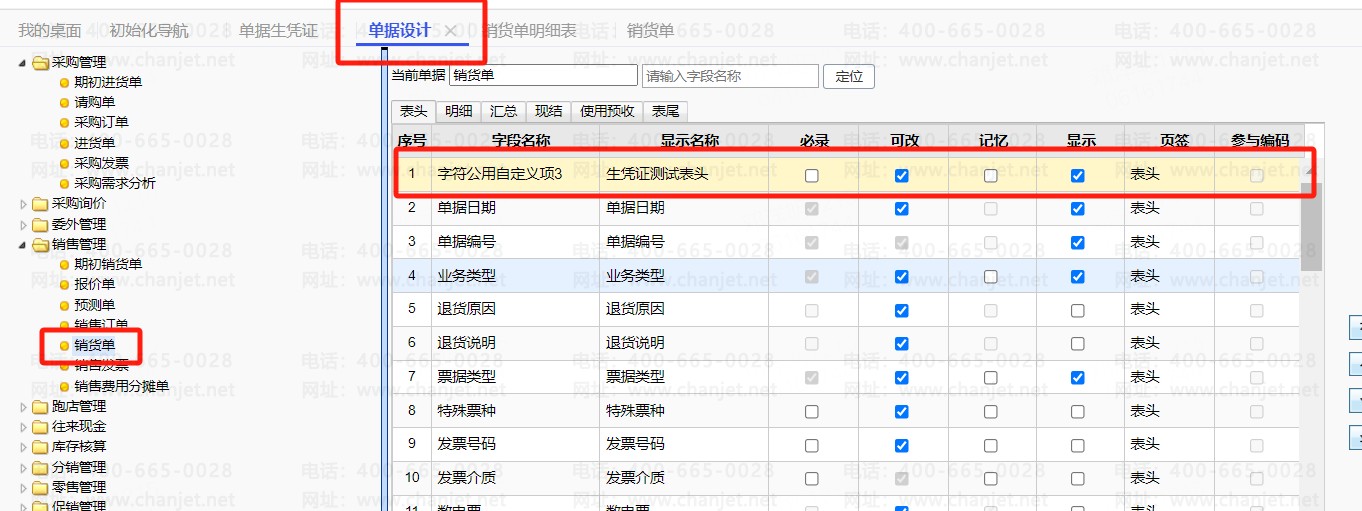
Task: Select the 使用预收 sub-tab
Action: coord(607,111)
